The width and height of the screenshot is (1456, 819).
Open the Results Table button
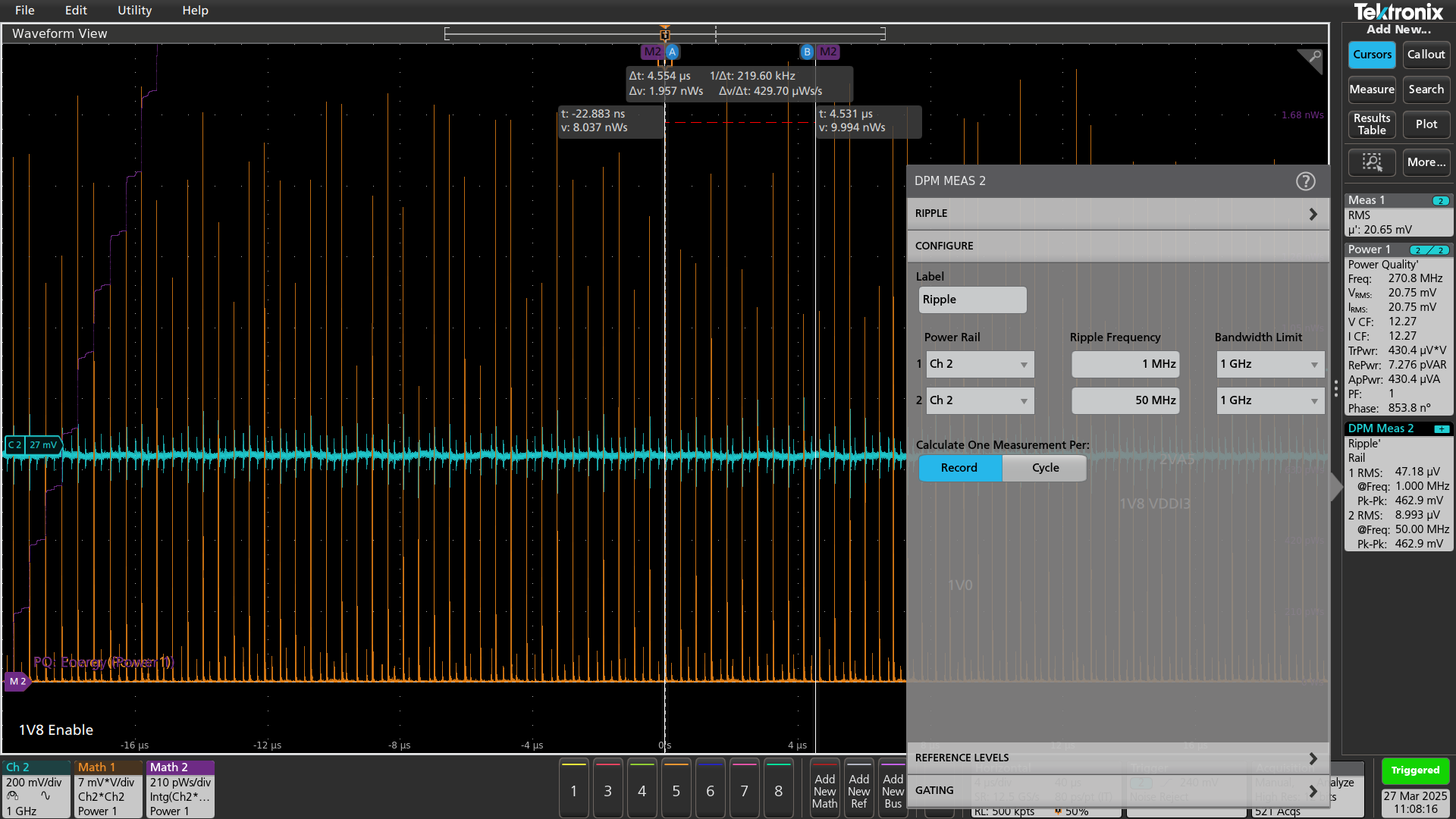[x=1372, y=124]
